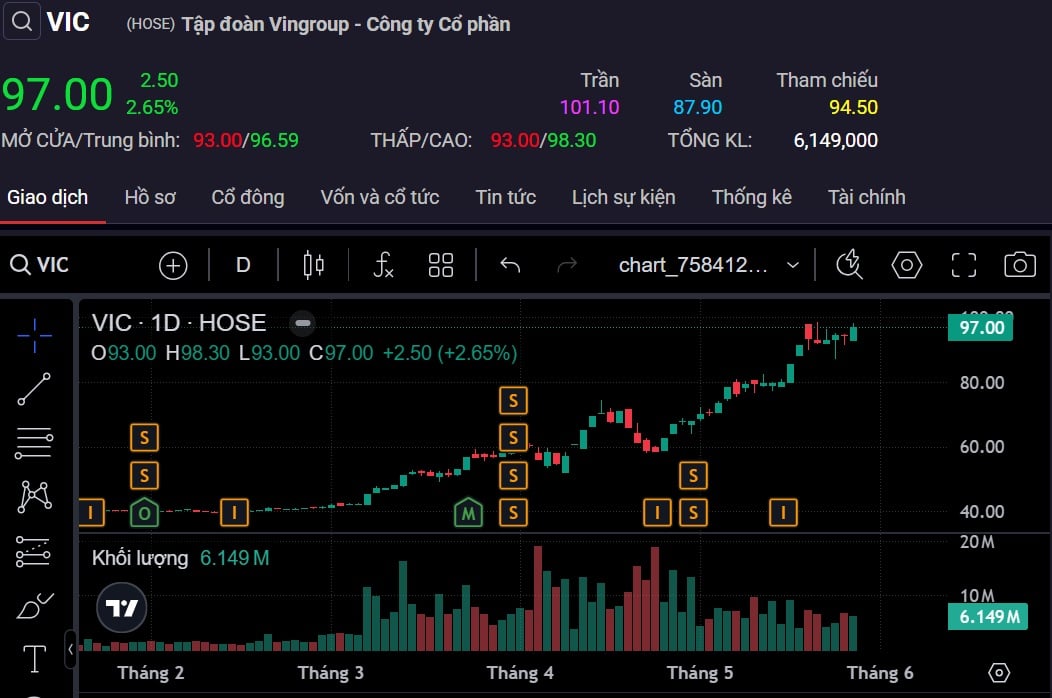Click the 97.00 current price axis label
The height and width of the screenshot is (698, 1052).
pos(981,328)
